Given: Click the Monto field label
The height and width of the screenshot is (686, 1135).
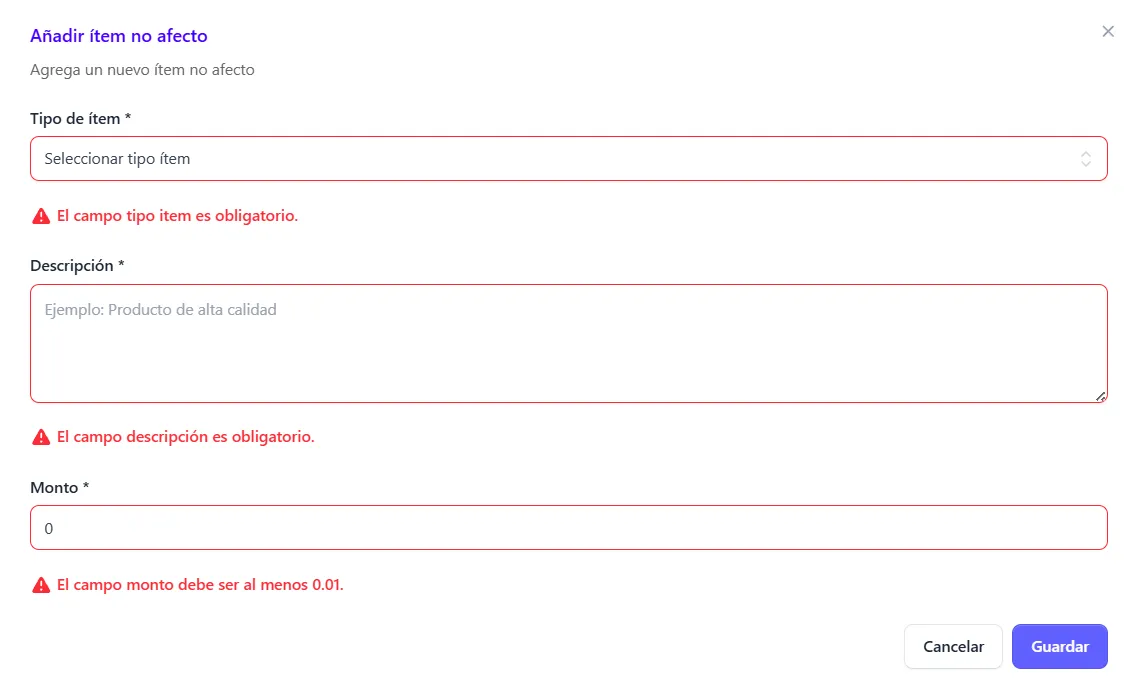Looking at the screenshot, I should click(x=60, y=488).
